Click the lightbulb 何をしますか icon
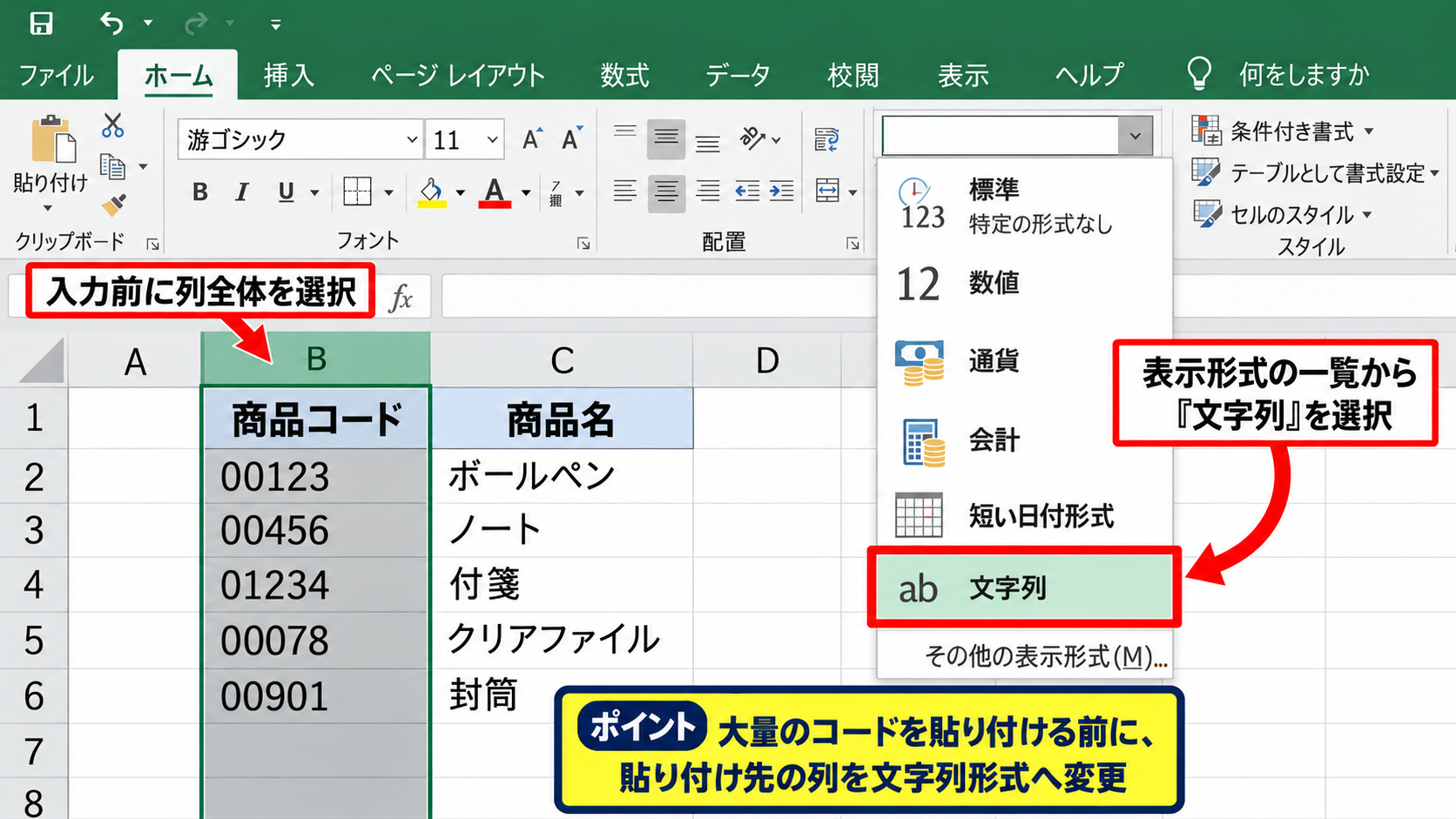Screen dimensions: 1456x819 coord(1199,74)
